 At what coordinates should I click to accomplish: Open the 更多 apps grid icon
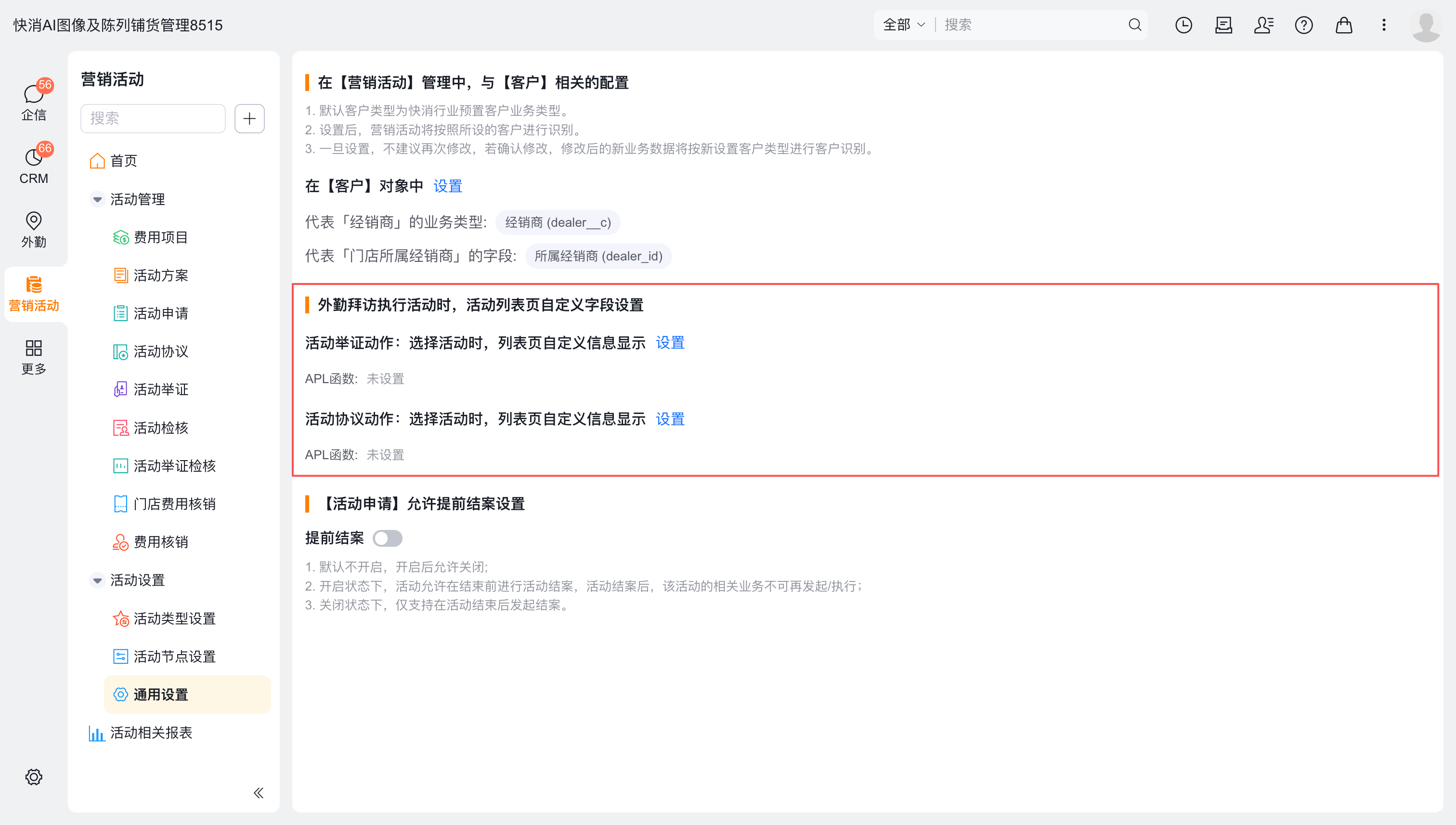[33, 357]
